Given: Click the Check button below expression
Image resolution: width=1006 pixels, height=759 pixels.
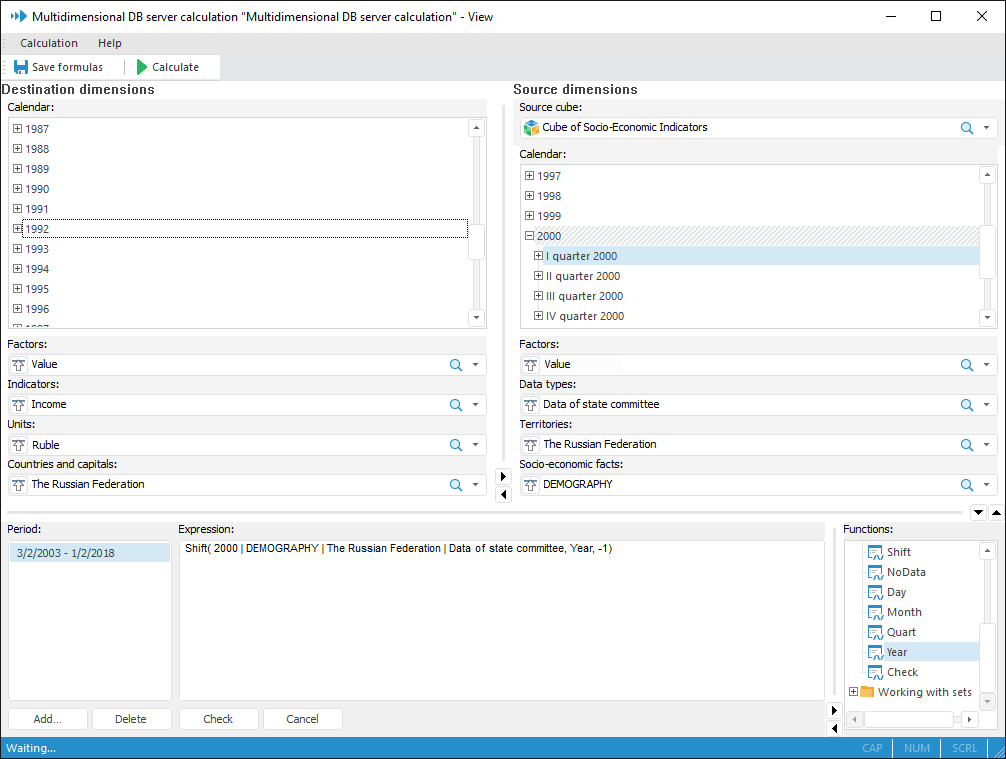Looking at the screenshot, I should coord(218,719).
